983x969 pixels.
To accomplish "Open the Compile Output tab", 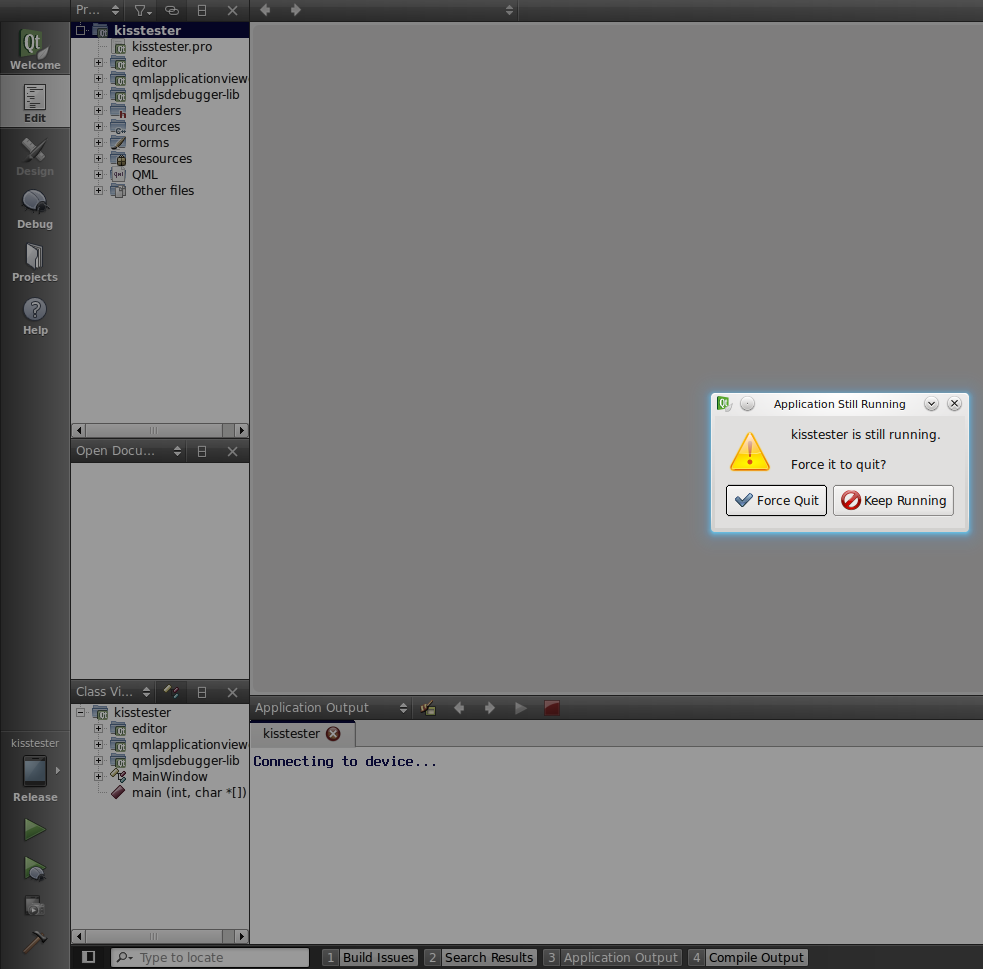I will pyautogui.click(x=747, y=957).
